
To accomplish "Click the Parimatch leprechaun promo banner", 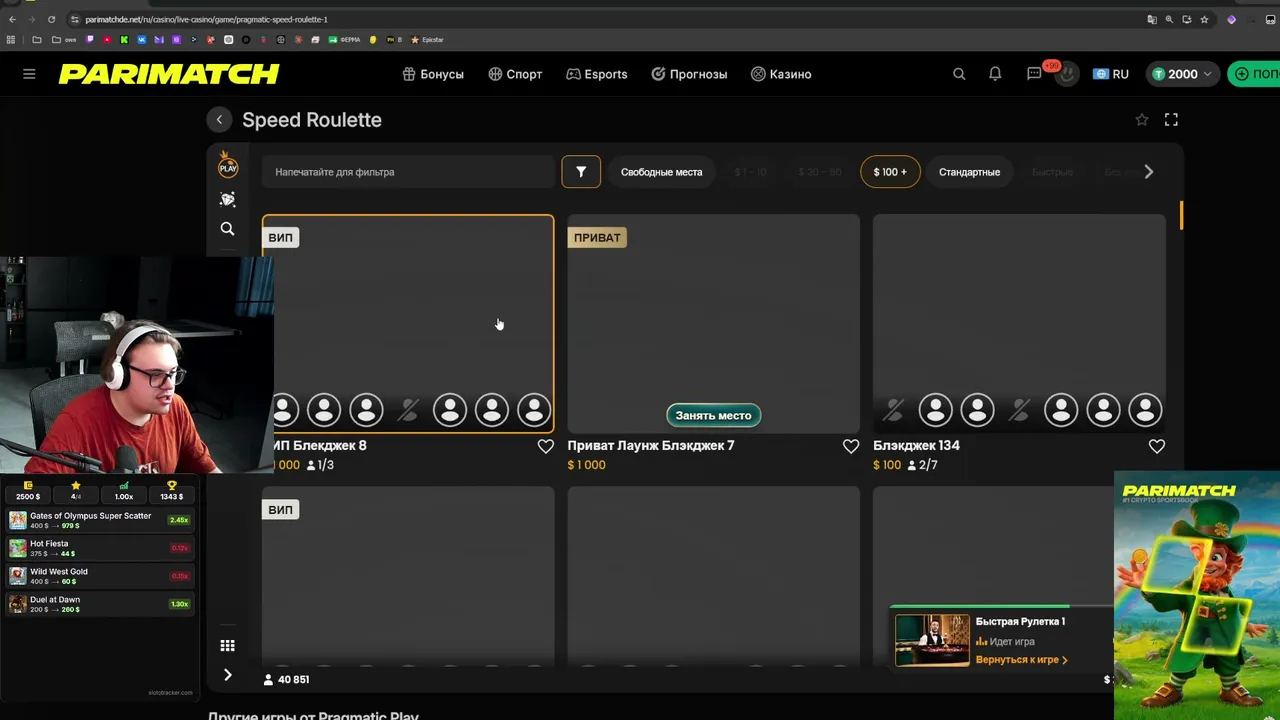I will 1197,596.
